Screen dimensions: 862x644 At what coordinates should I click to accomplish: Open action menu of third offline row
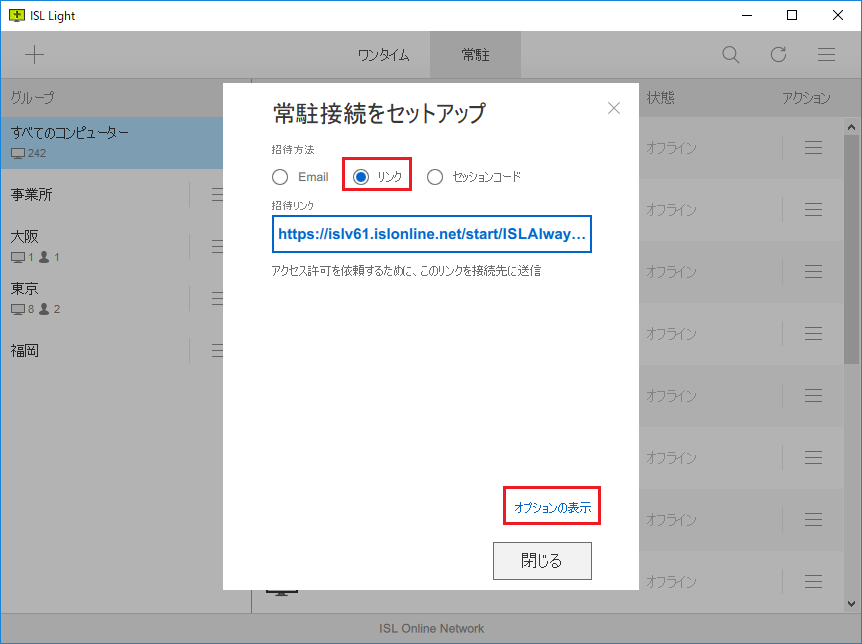[x=813, y=271]
